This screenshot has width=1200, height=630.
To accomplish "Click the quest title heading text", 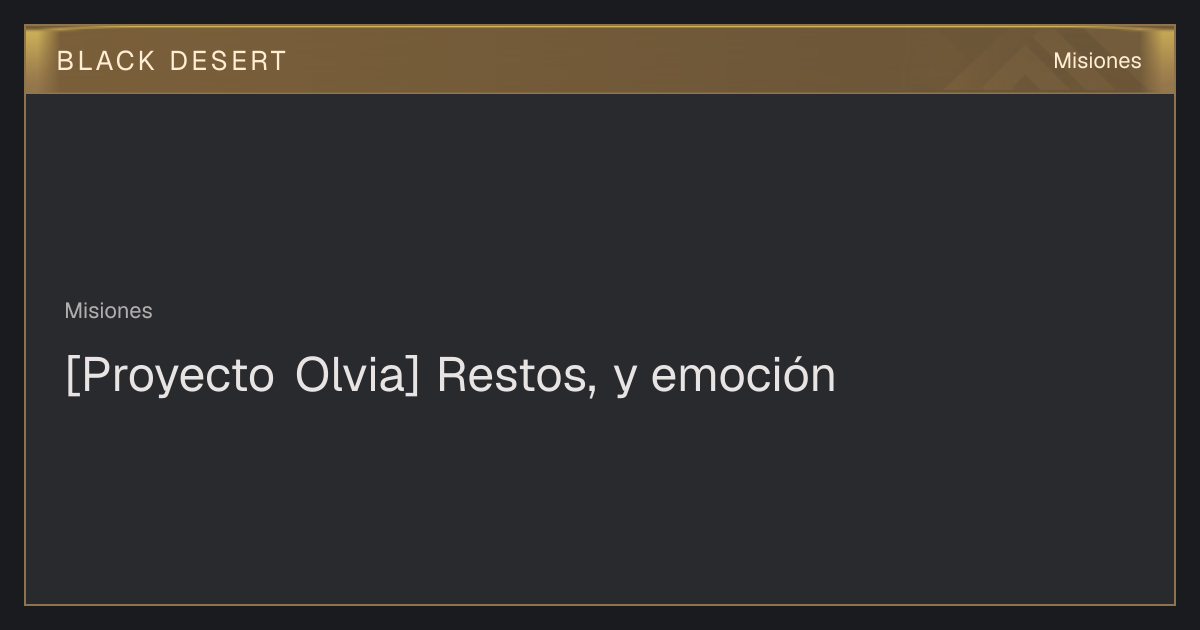I will pos(450,376).
